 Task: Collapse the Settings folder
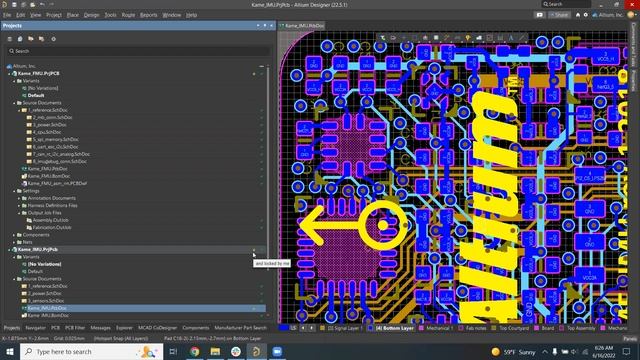[14, 191]
